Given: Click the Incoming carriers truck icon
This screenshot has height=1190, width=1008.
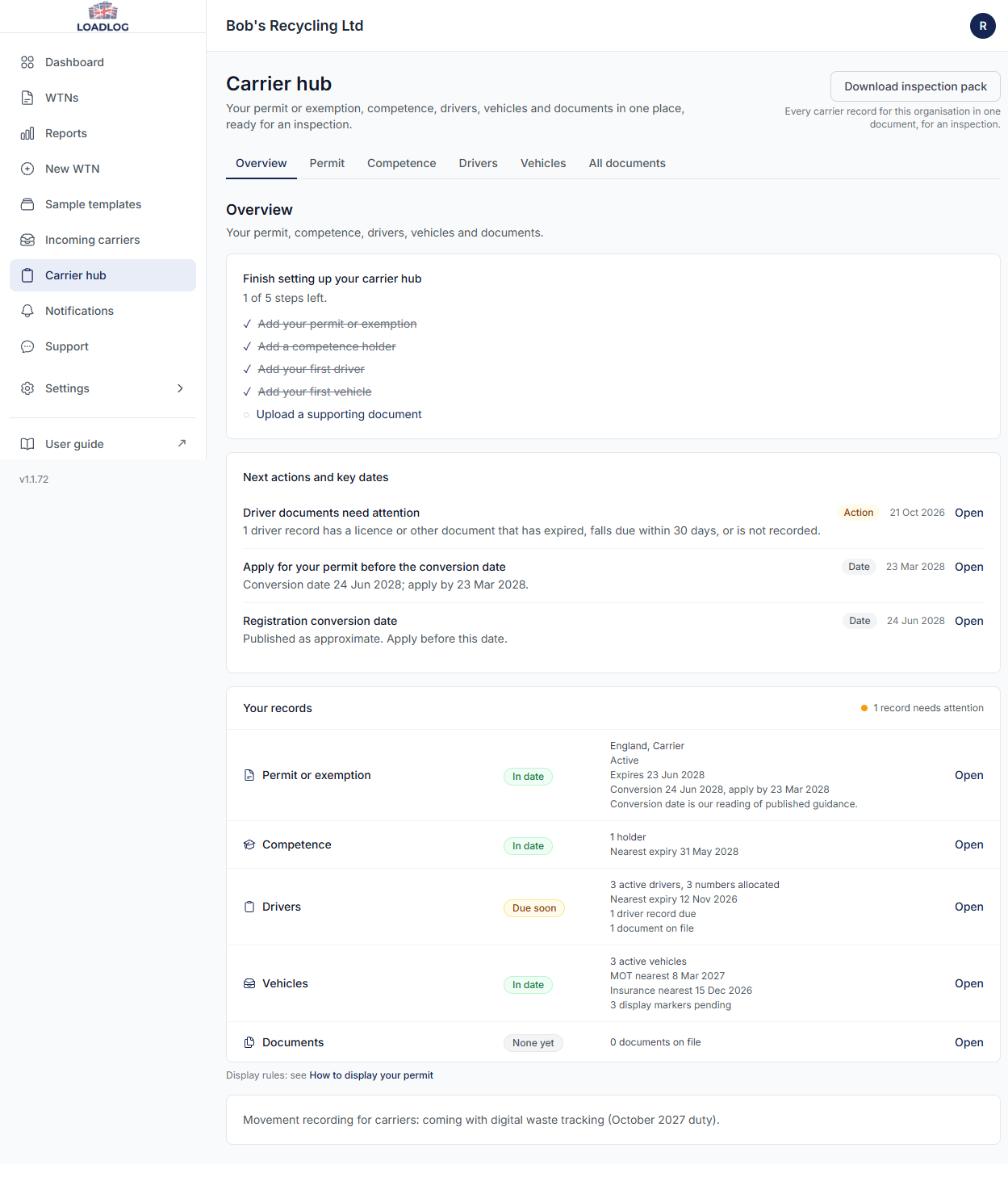Looking at the screenshot, I should click(27, 240).
